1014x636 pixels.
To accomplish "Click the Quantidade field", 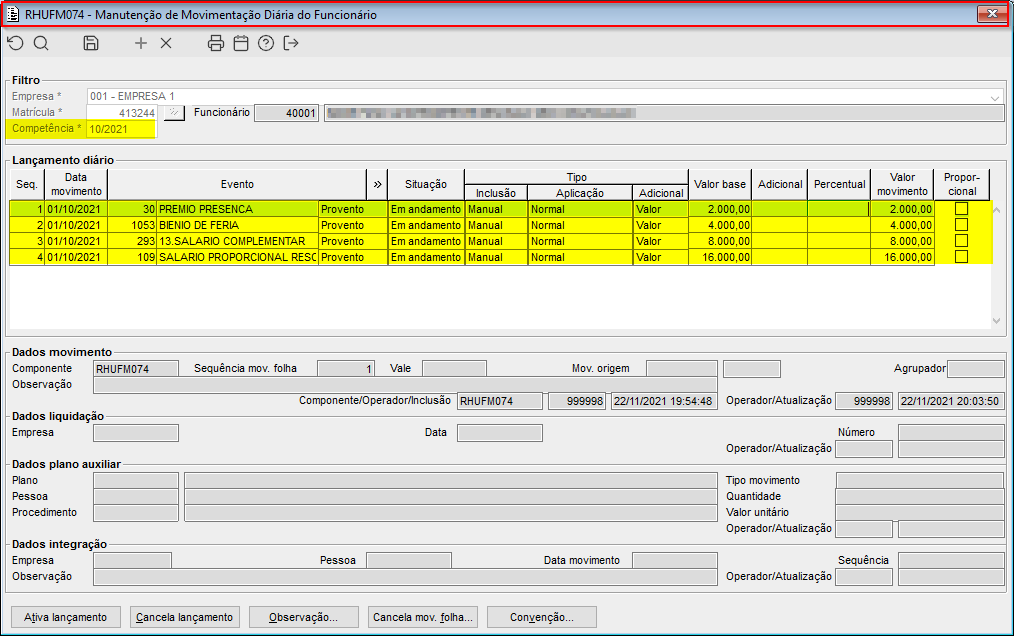I will pyautogui.click(x=920, y=497).
